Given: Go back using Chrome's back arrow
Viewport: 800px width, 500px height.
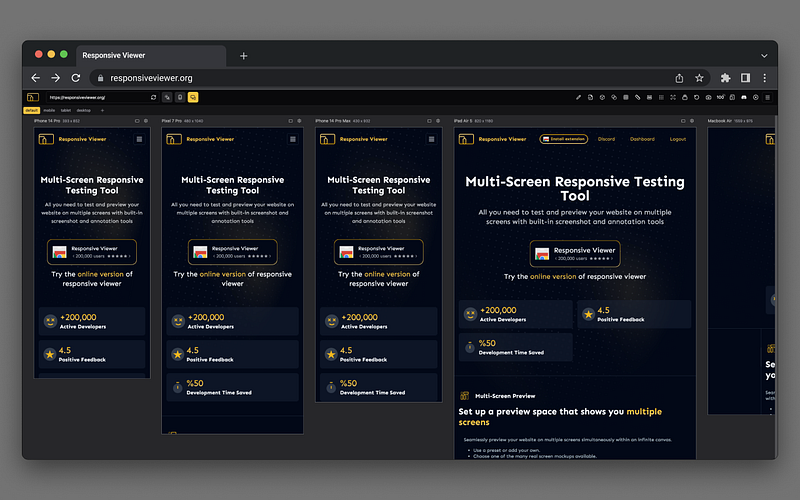Looking at the screenshot, I should [x=35, y=78].
